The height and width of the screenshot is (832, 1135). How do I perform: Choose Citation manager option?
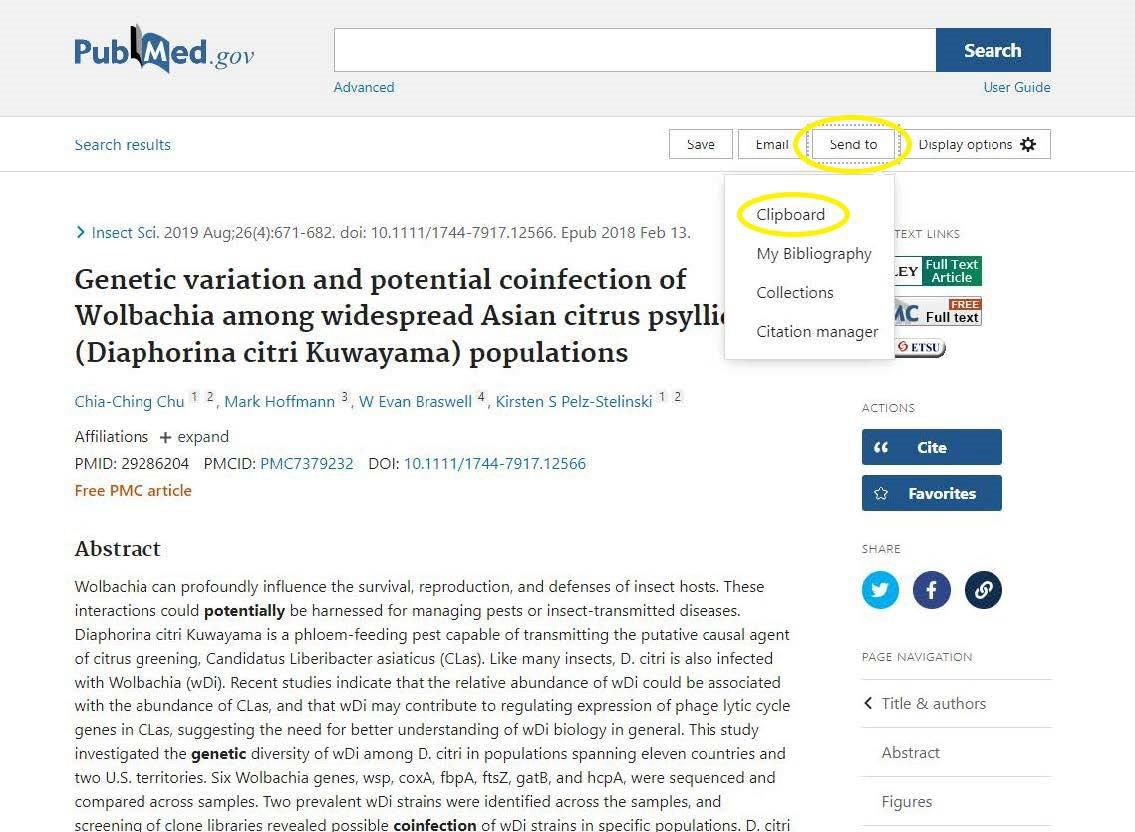pyautogui.click(x=816, y=332)
